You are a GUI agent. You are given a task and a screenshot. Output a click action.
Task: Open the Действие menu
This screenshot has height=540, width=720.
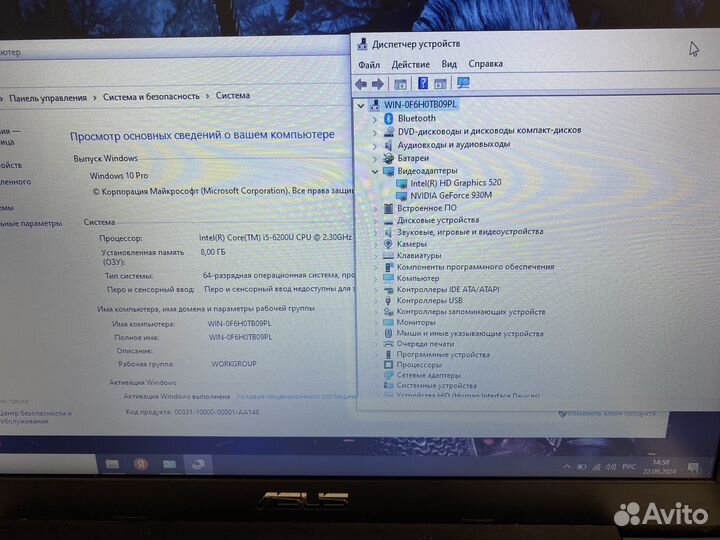(411, 64)
